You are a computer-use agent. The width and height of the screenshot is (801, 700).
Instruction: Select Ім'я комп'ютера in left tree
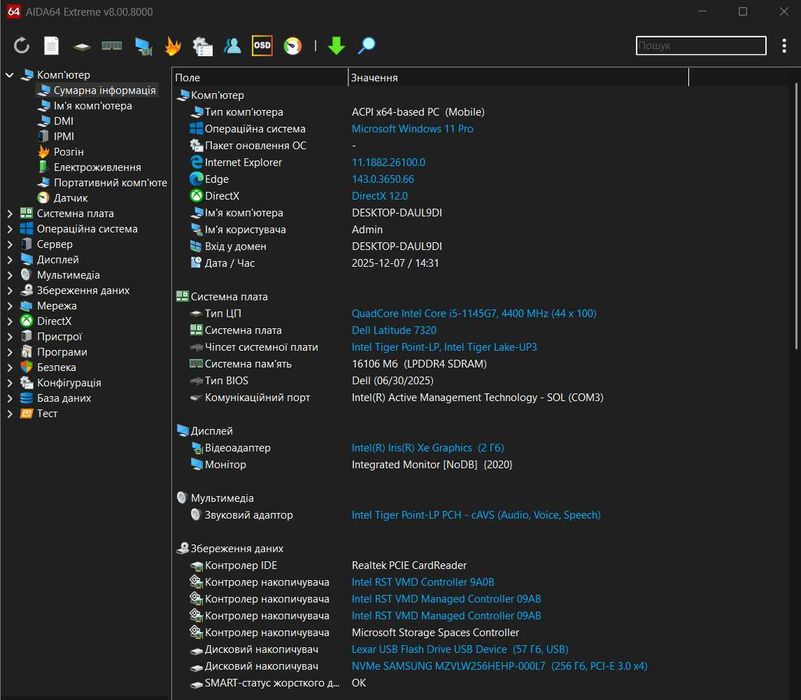[x=92, y=106]
